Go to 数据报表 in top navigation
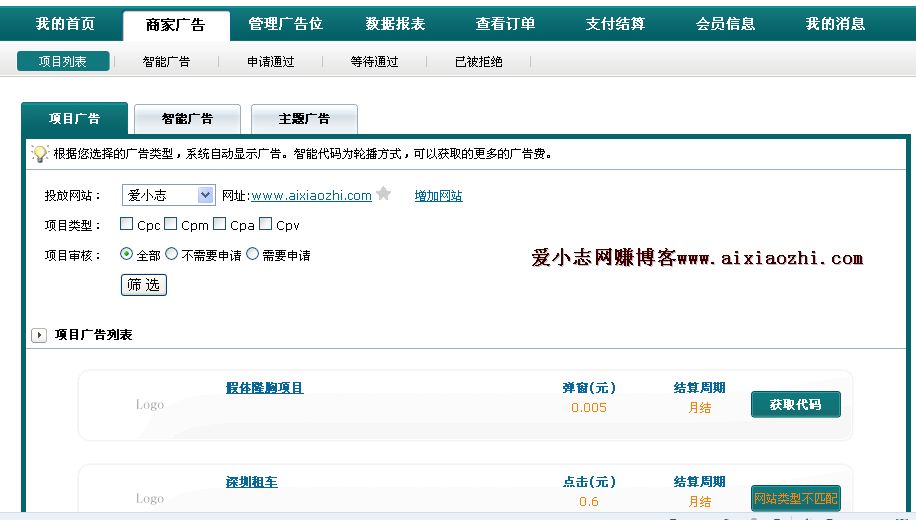Image resolution: width=916 pixels, height=520 pixels. (395, 24)
